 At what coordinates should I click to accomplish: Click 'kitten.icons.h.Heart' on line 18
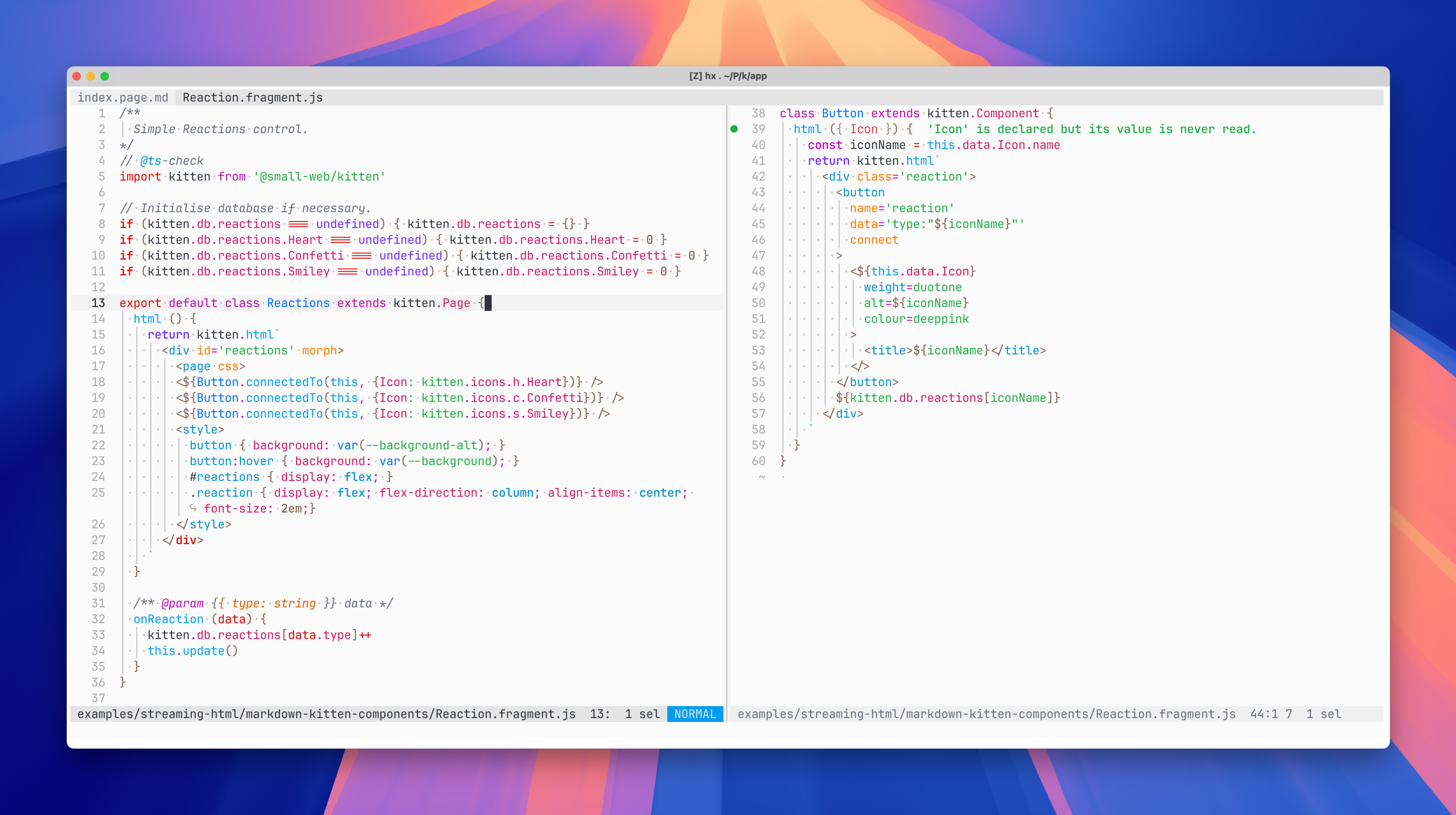[x=491, y=382]
